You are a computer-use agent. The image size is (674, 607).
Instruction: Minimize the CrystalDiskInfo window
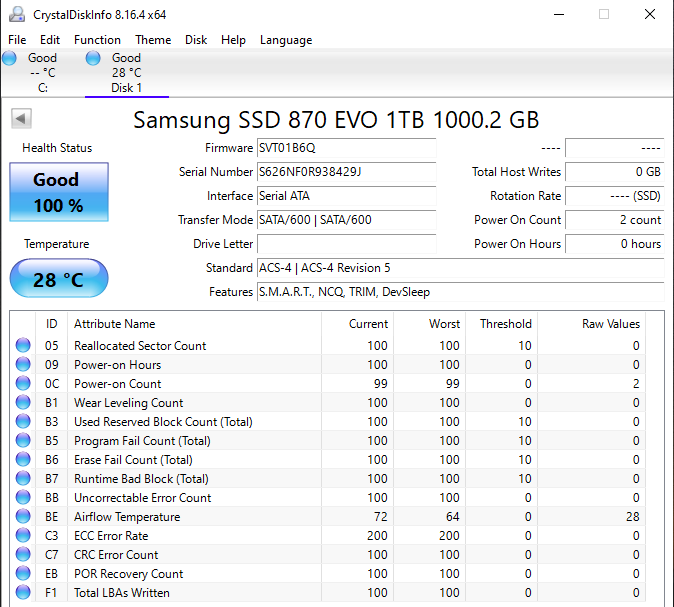(559, 14)
